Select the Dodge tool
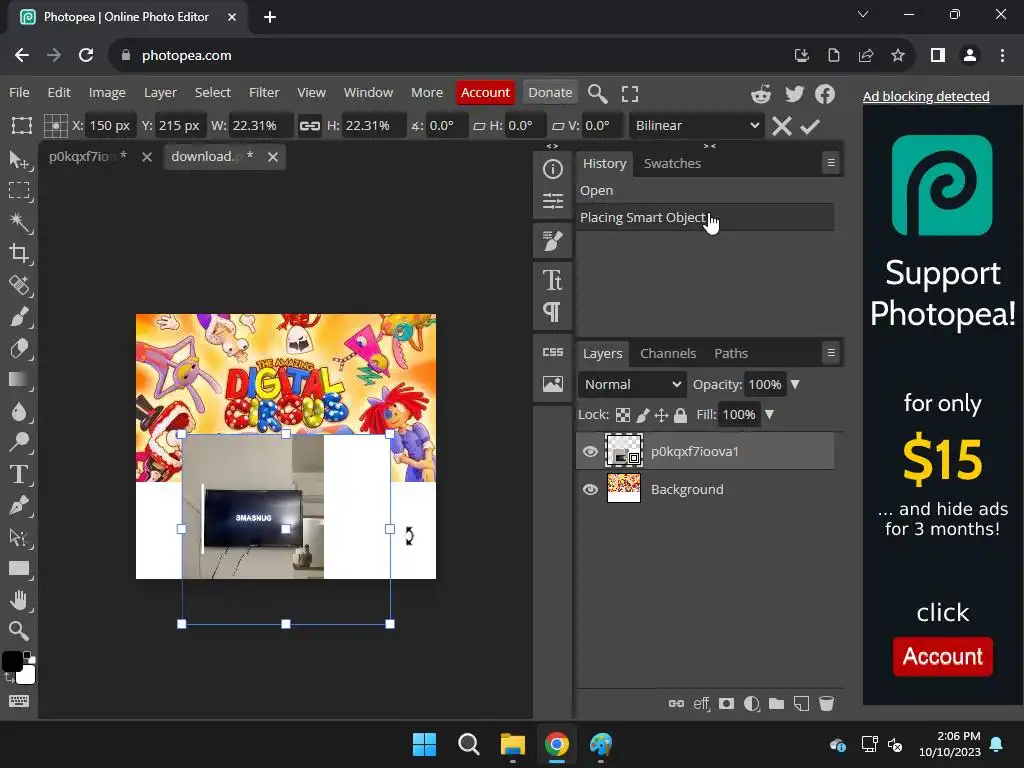The image size is (1024, 768). tap(18, 442)
